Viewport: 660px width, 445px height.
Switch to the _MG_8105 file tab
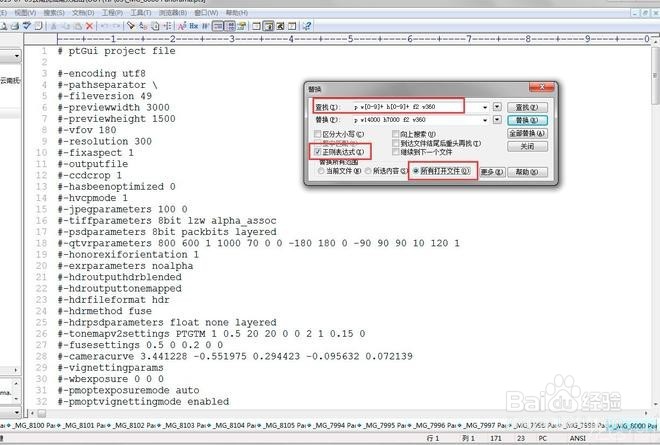click(282, 426)
